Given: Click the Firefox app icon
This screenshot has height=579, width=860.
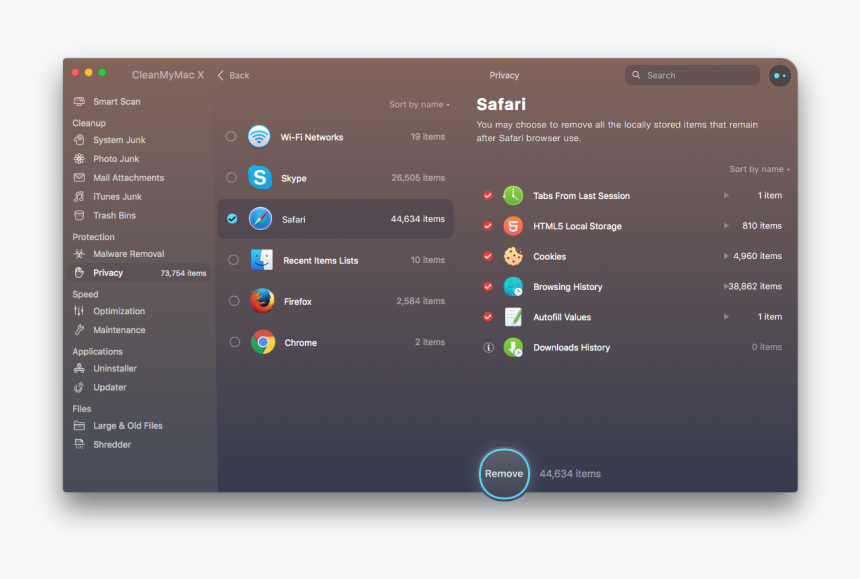Looking at the screenshot, I should tap(262, 300).
